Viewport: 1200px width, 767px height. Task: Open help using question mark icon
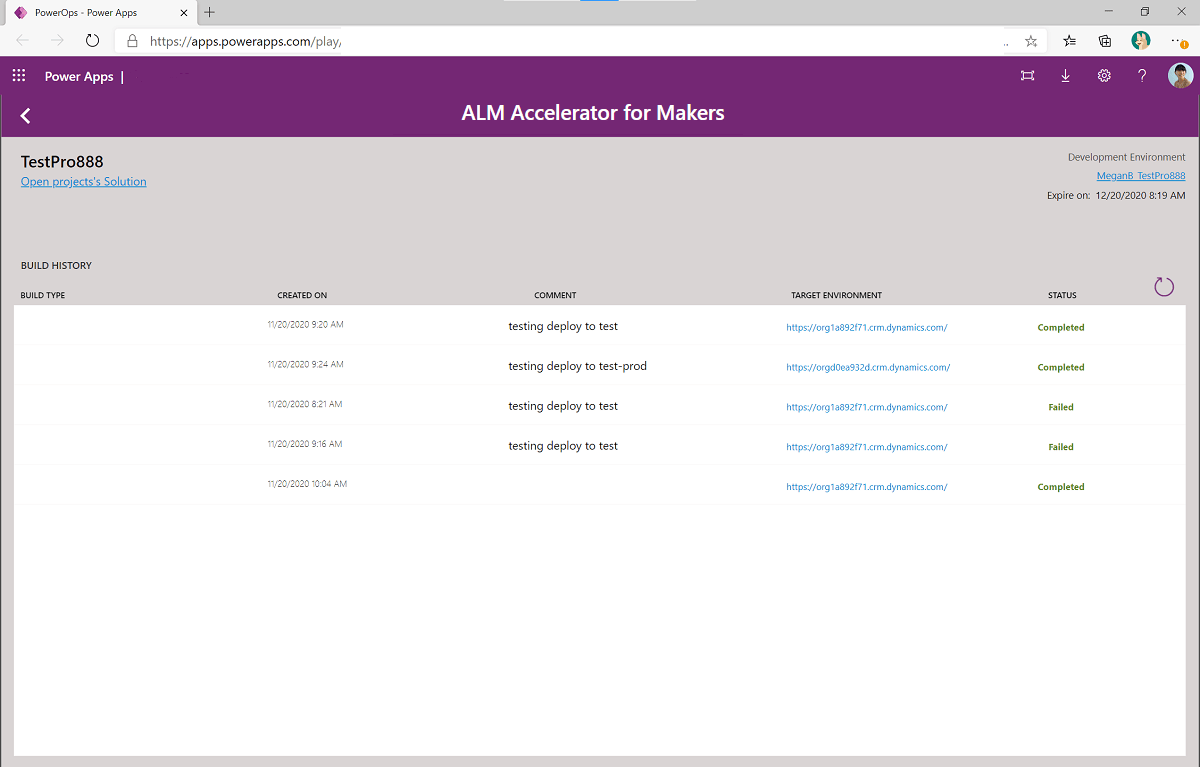tap(1141, 75)
